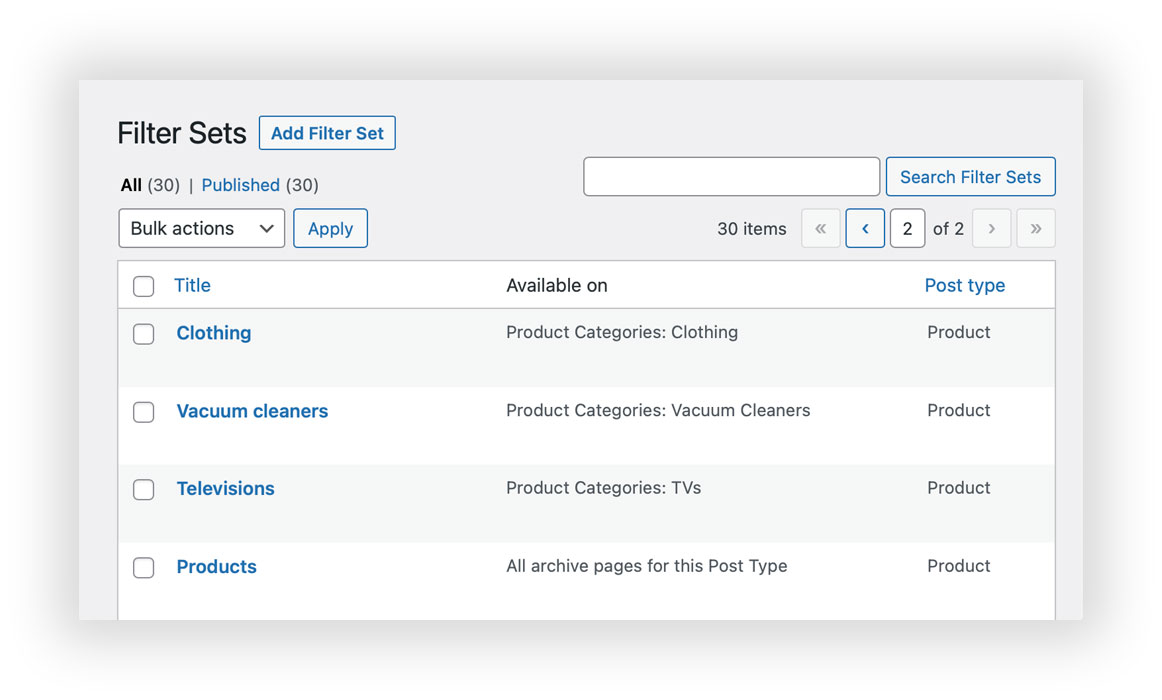This screenshot has width=1162, height=700.
Task: Select all rows using the header checkbox
Action: (x=143, y=286)
